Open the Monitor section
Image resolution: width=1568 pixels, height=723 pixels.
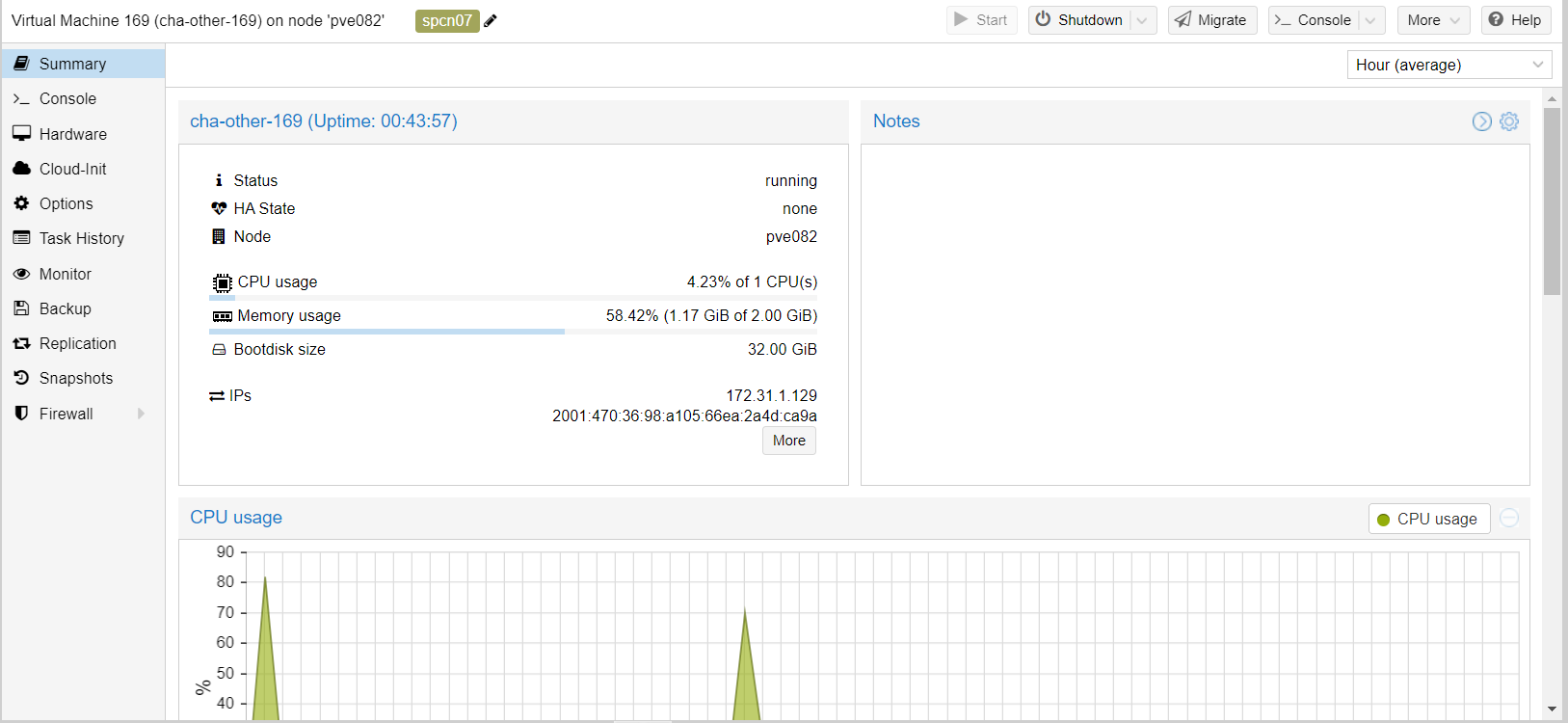click(x=84, y=274)
